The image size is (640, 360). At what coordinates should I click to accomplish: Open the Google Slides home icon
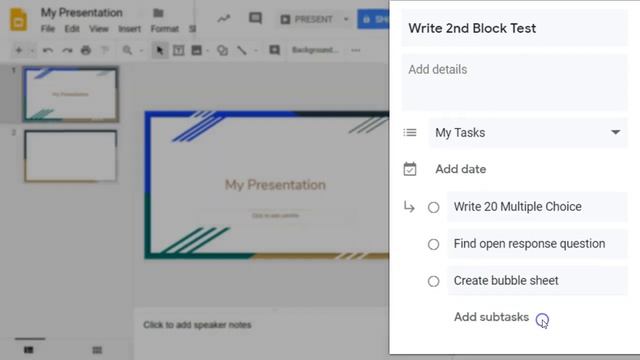point(18,19)
